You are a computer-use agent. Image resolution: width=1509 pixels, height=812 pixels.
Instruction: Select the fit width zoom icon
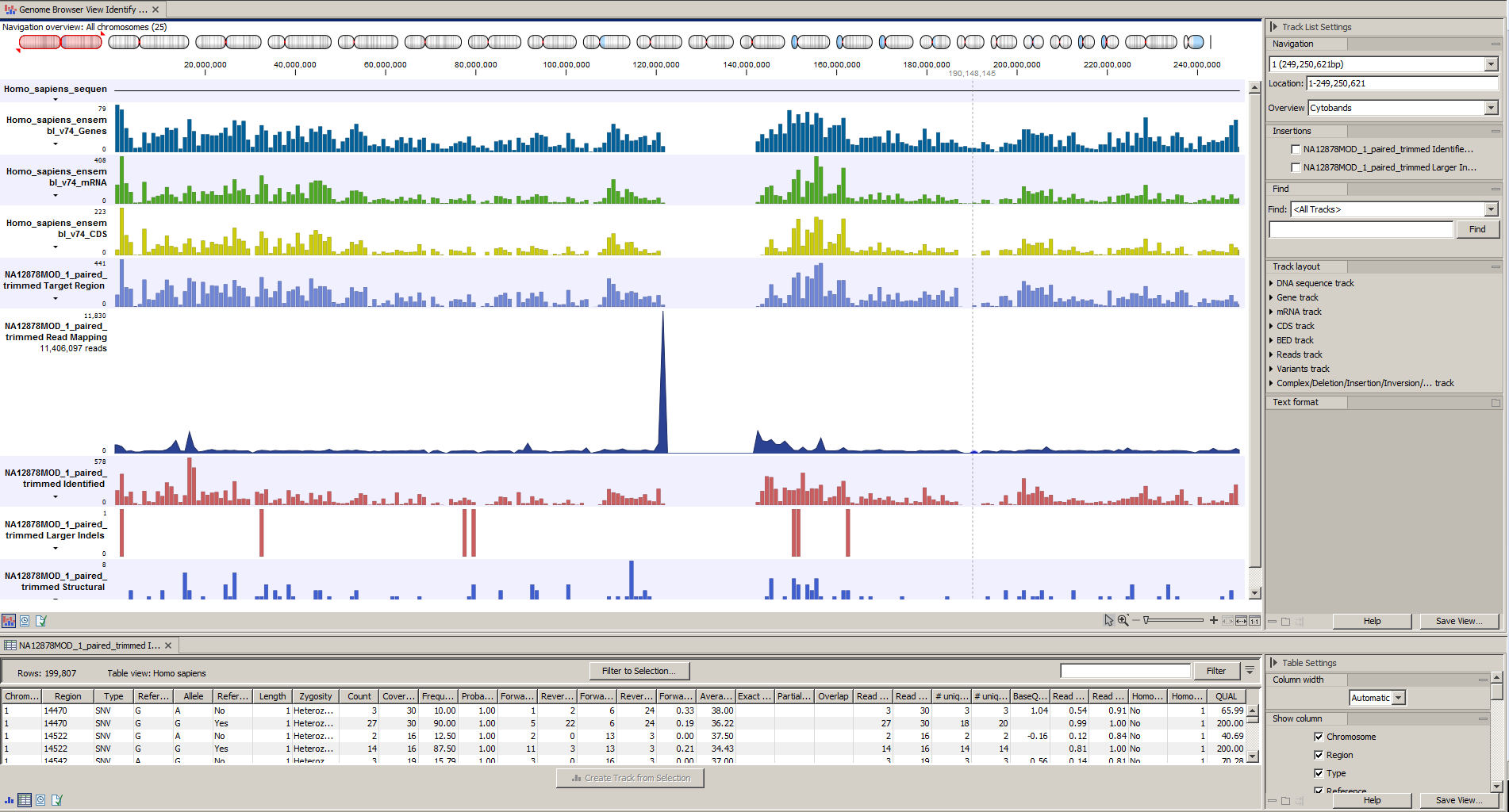click(1241, 621)
